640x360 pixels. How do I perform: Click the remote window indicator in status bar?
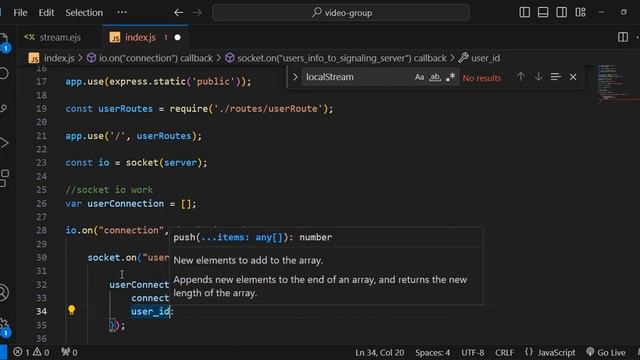[3, 353]
